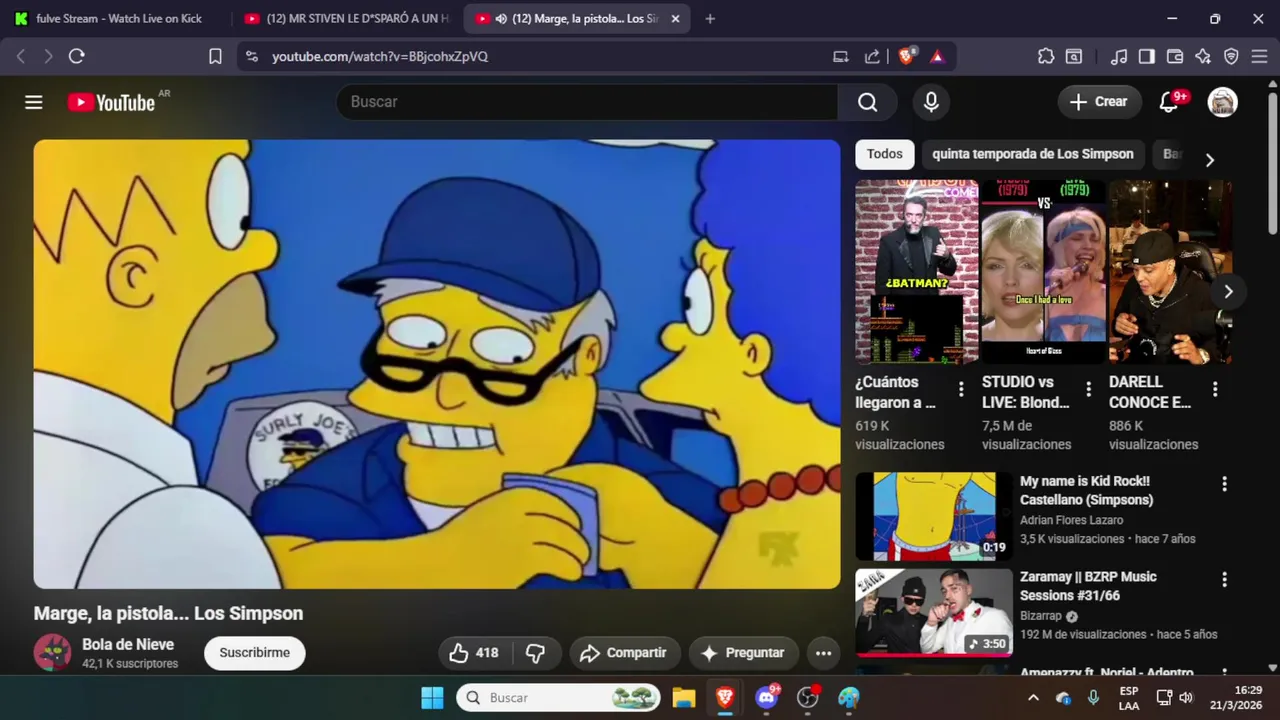Open more actions for the video

coord(823,653)
